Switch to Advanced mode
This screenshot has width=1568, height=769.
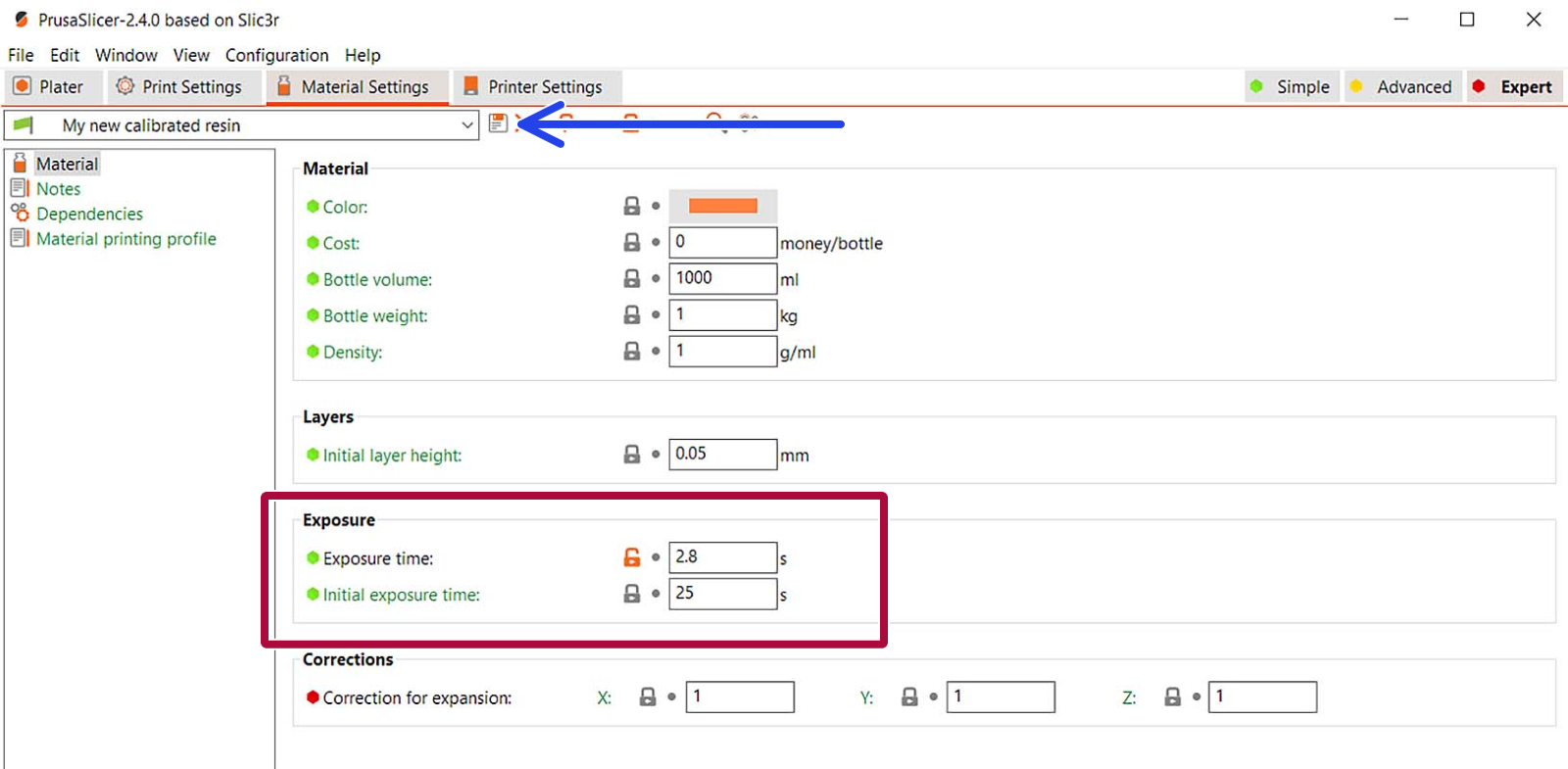(1402, 87)
